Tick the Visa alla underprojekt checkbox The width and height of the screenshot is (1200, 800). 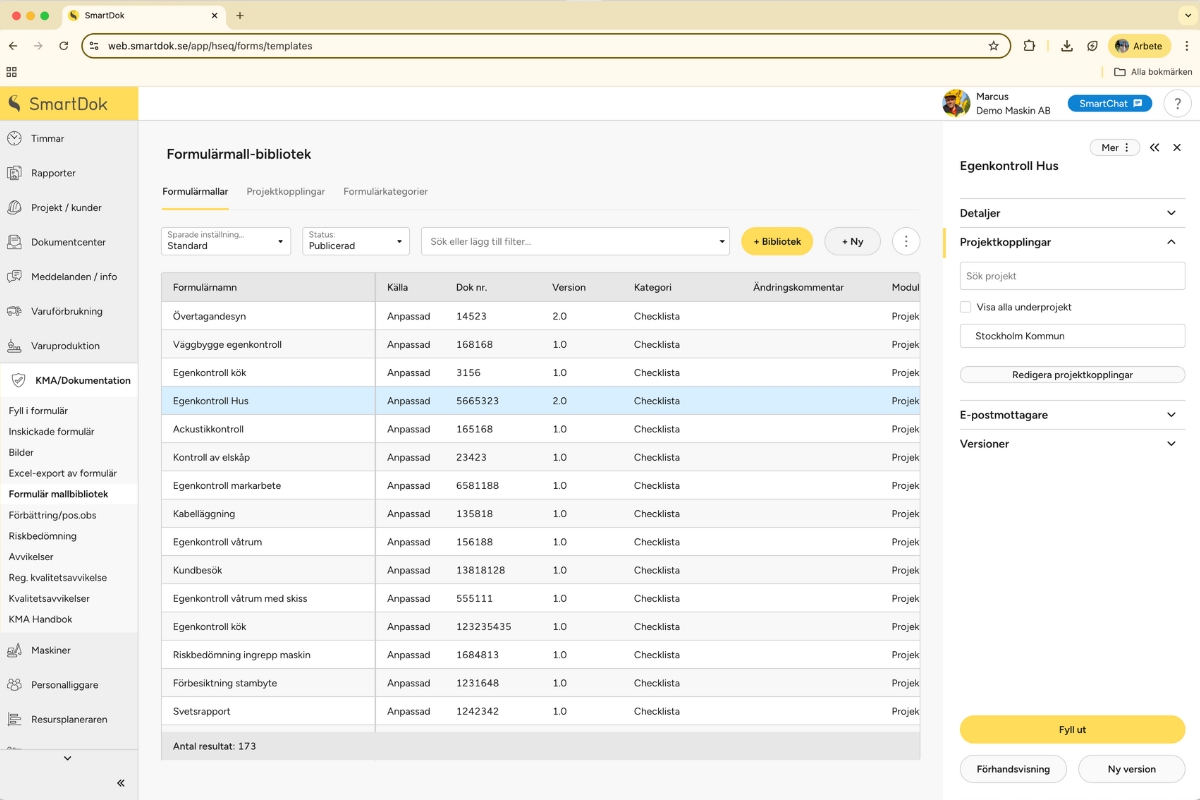coord(965,307)
